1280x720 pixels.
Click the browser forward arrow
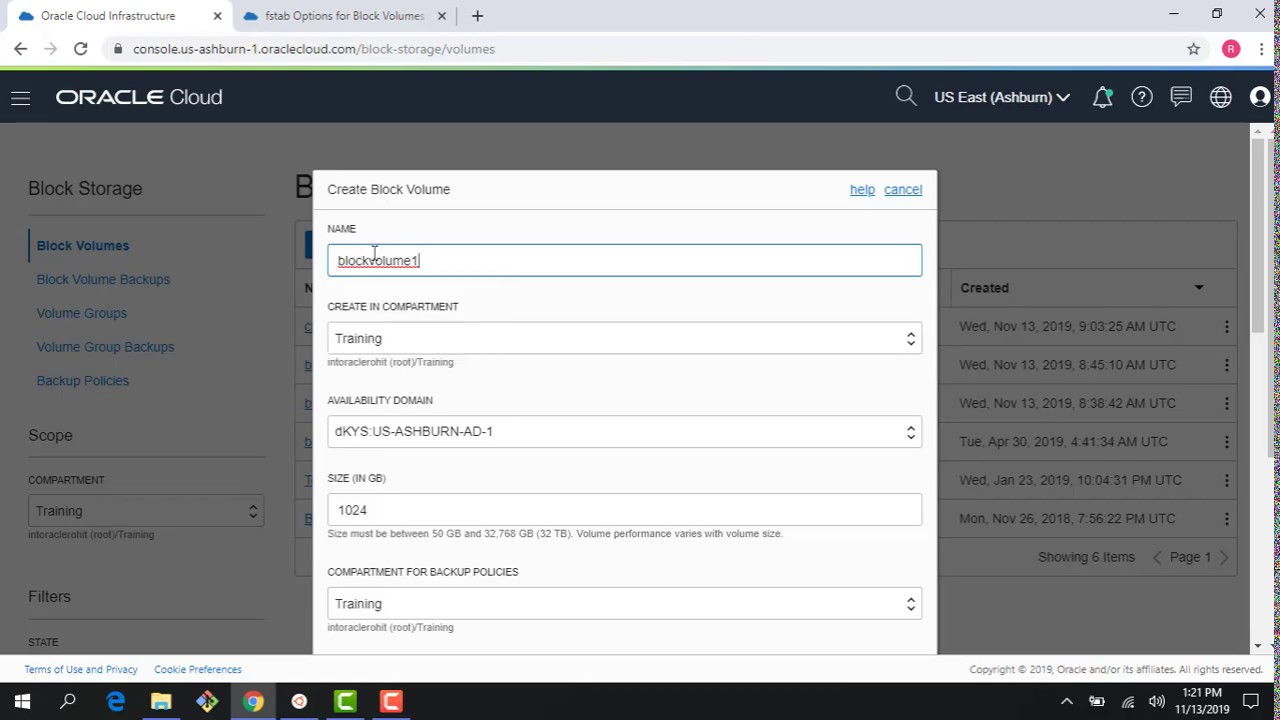click(x=50, y=49)
